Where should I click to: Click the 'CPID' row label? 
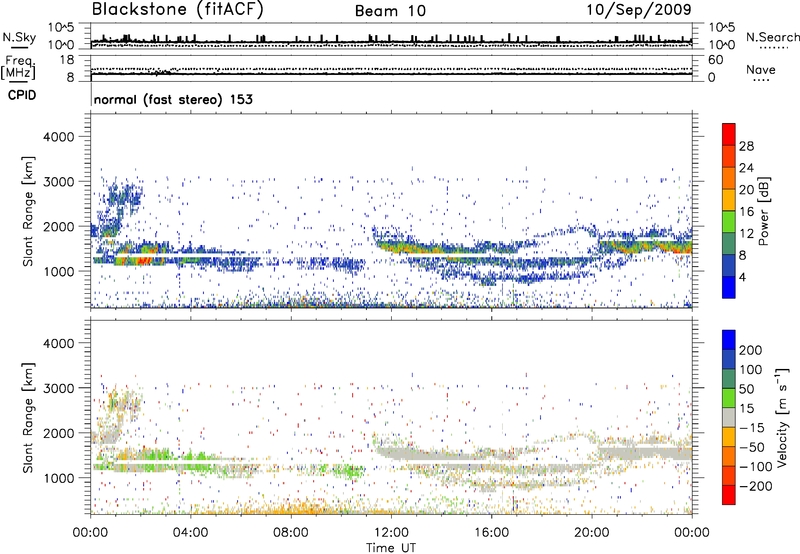pos(22,95)
